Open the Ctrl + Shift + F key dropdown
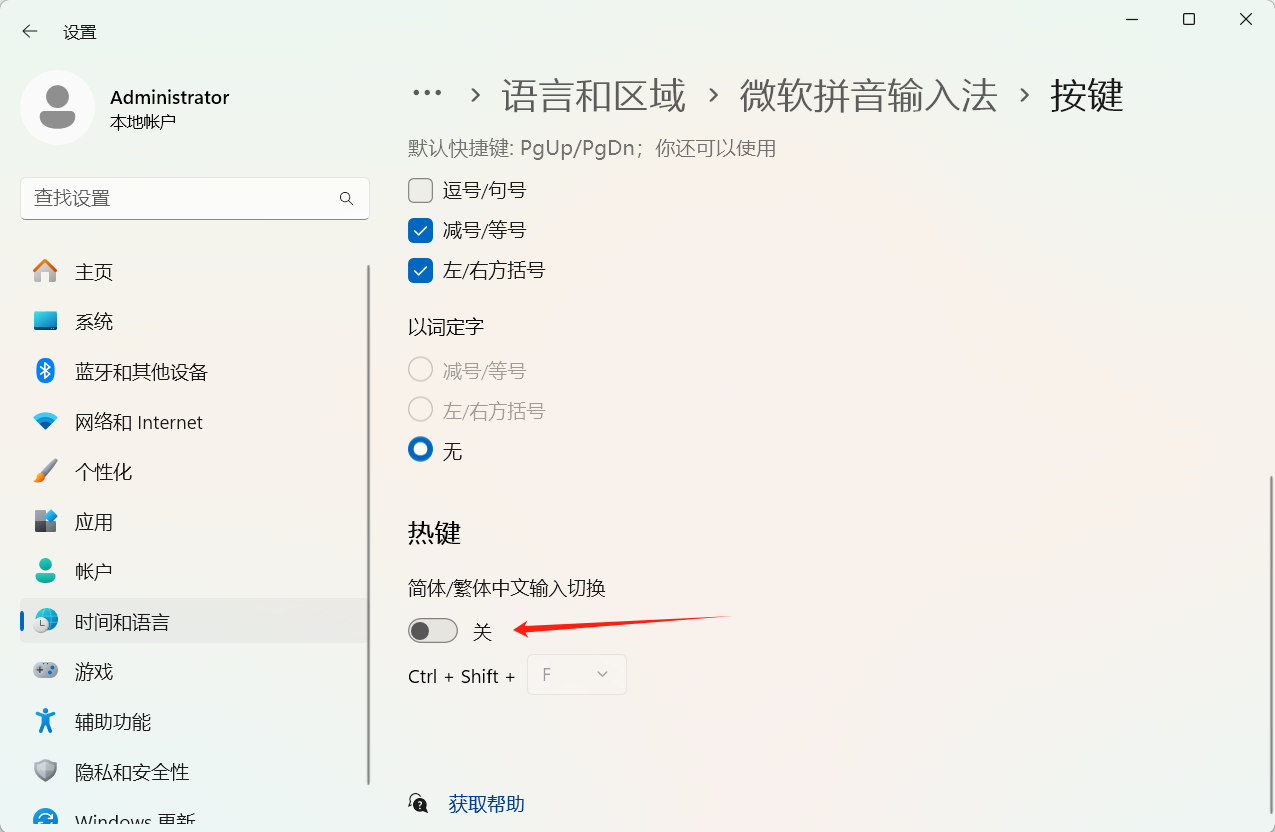 [577, 675]
